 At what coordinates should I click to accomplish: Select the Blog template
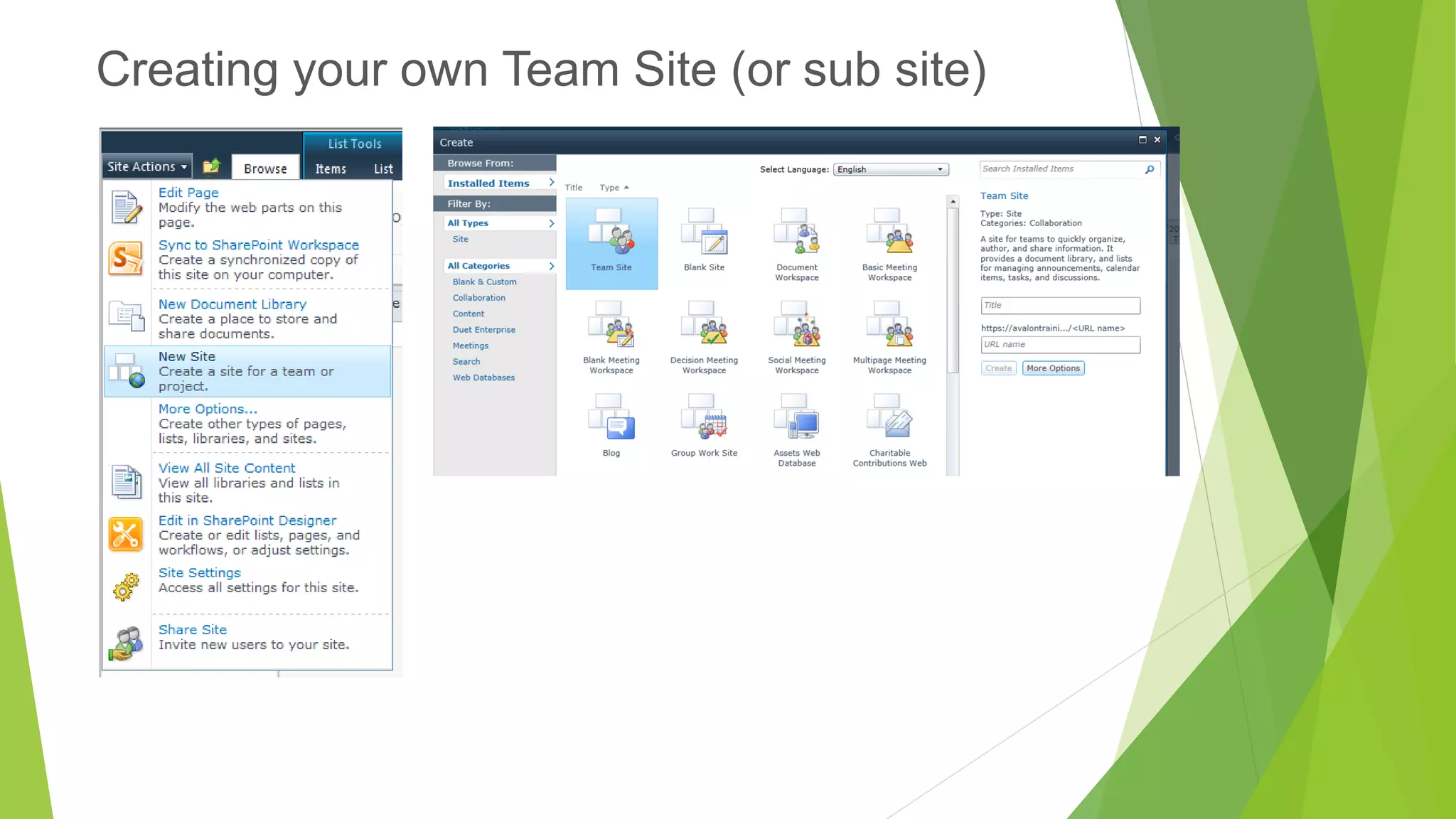click(611, 429)
